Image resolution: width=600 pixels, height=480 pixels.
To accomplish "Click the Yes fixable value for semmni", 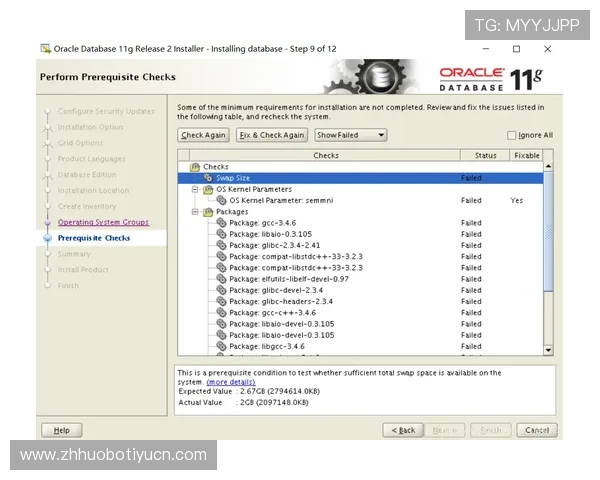I will pos(517,200).
